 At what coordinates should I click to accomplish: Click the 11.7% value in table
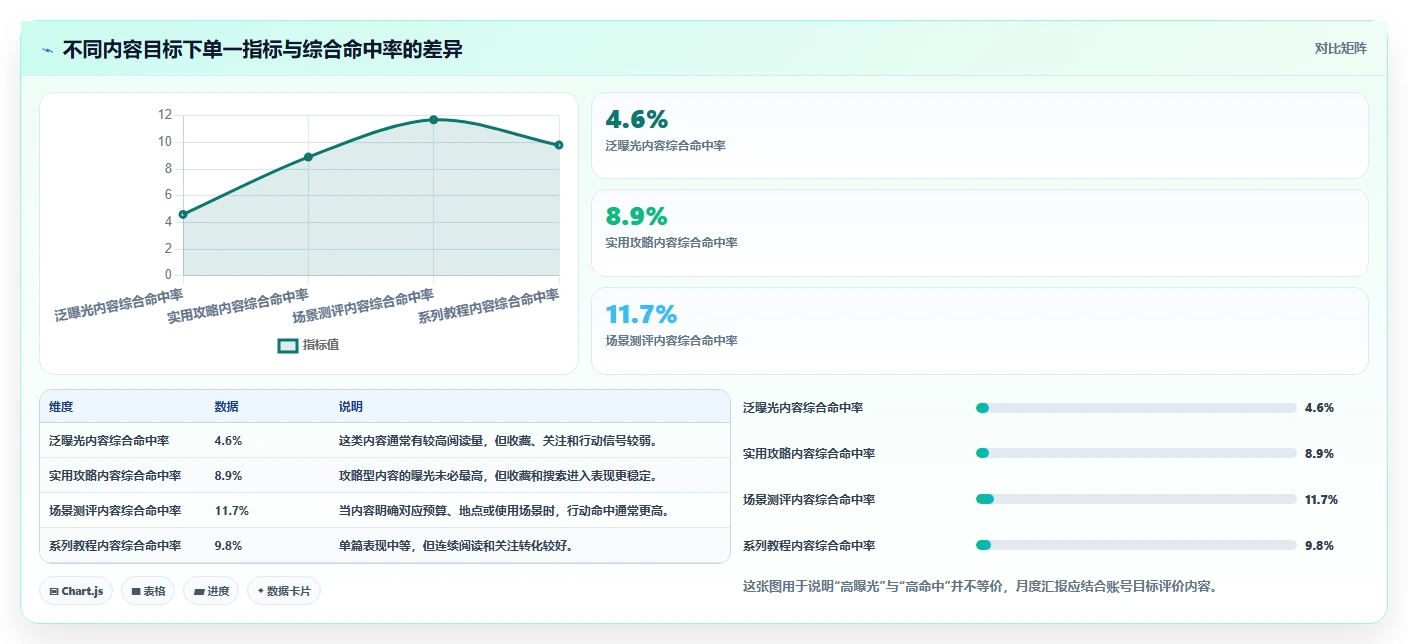click(x=231, y=510)
